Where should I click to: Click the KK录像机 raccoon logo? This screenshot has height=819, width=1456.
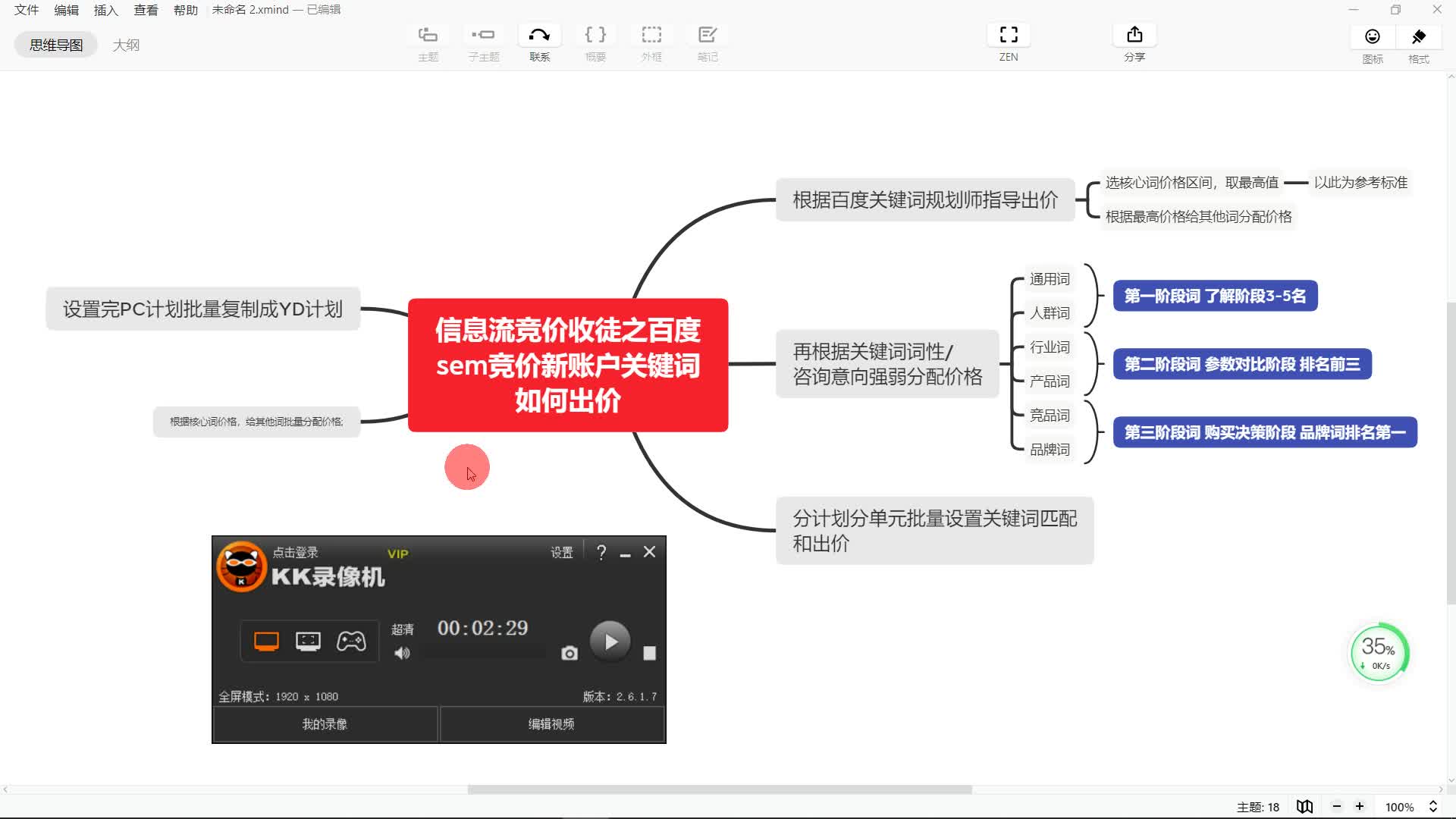coord(241,566)
